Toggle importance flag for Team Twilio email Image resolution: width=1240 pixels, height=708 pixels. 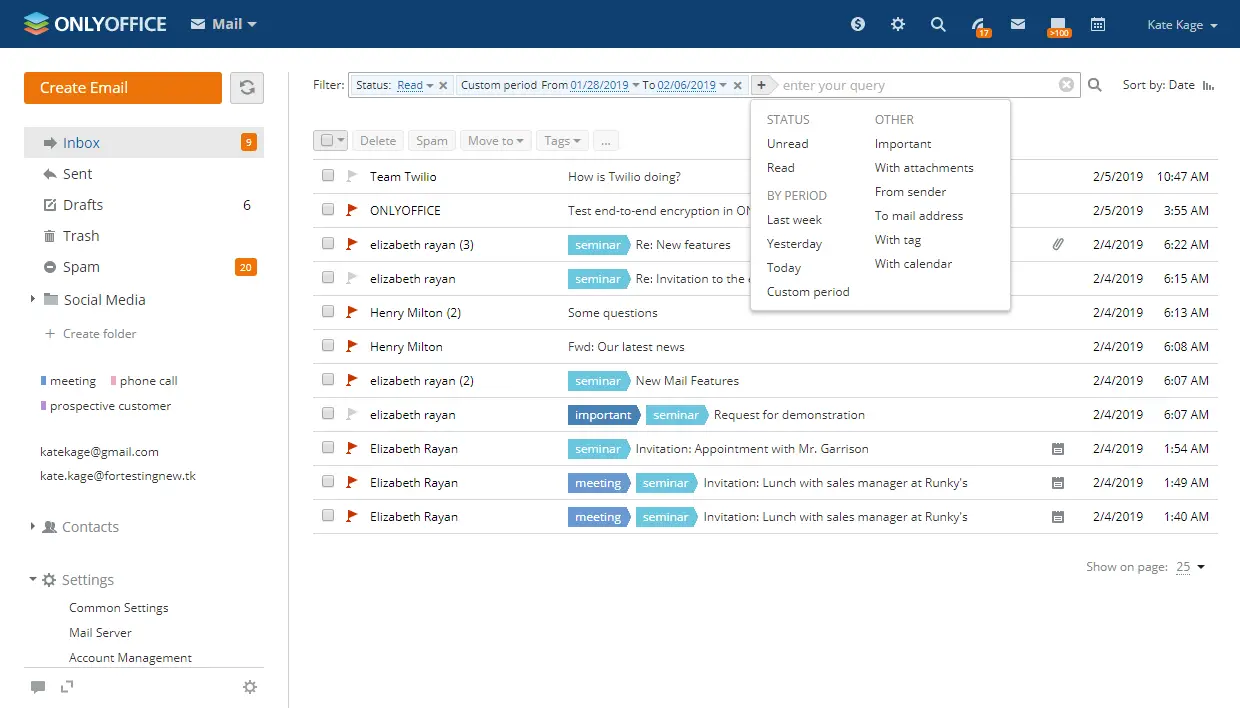351,176
